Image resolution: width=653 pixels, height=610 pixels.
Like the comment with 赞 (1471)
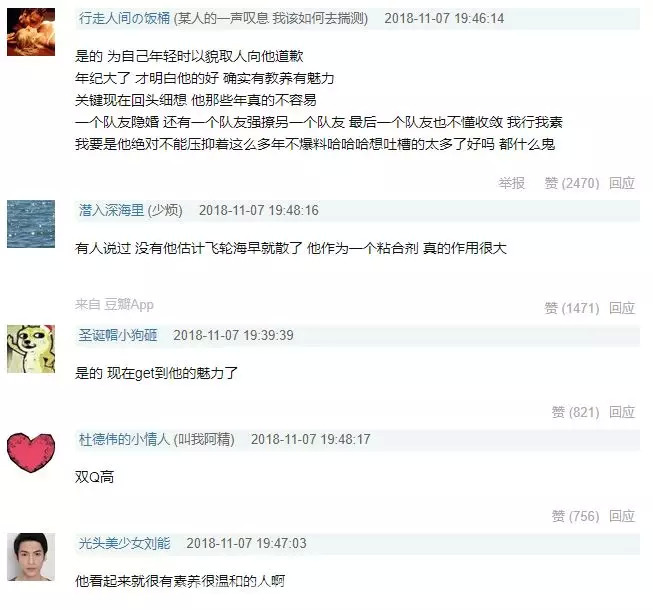(x=572, y=308)
